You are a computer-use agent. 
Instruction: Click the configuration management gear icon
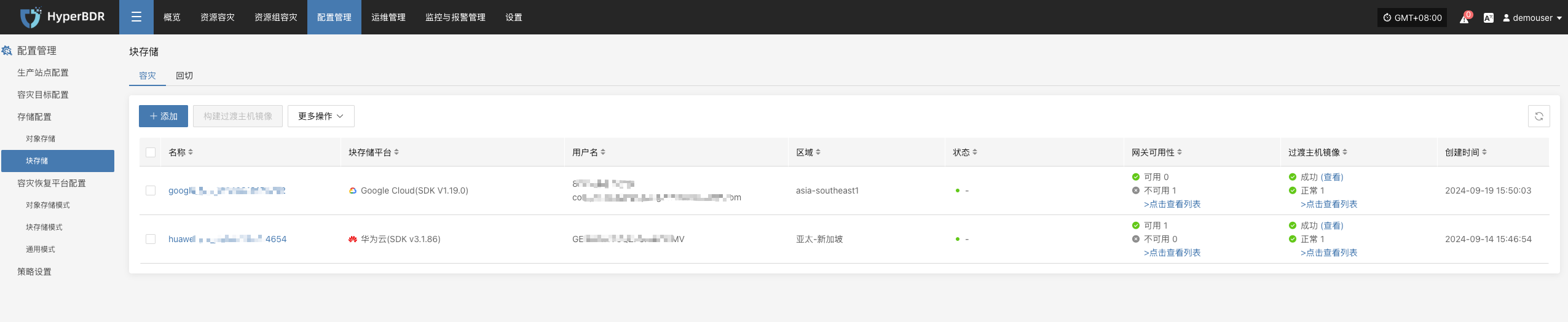(7, 51)
